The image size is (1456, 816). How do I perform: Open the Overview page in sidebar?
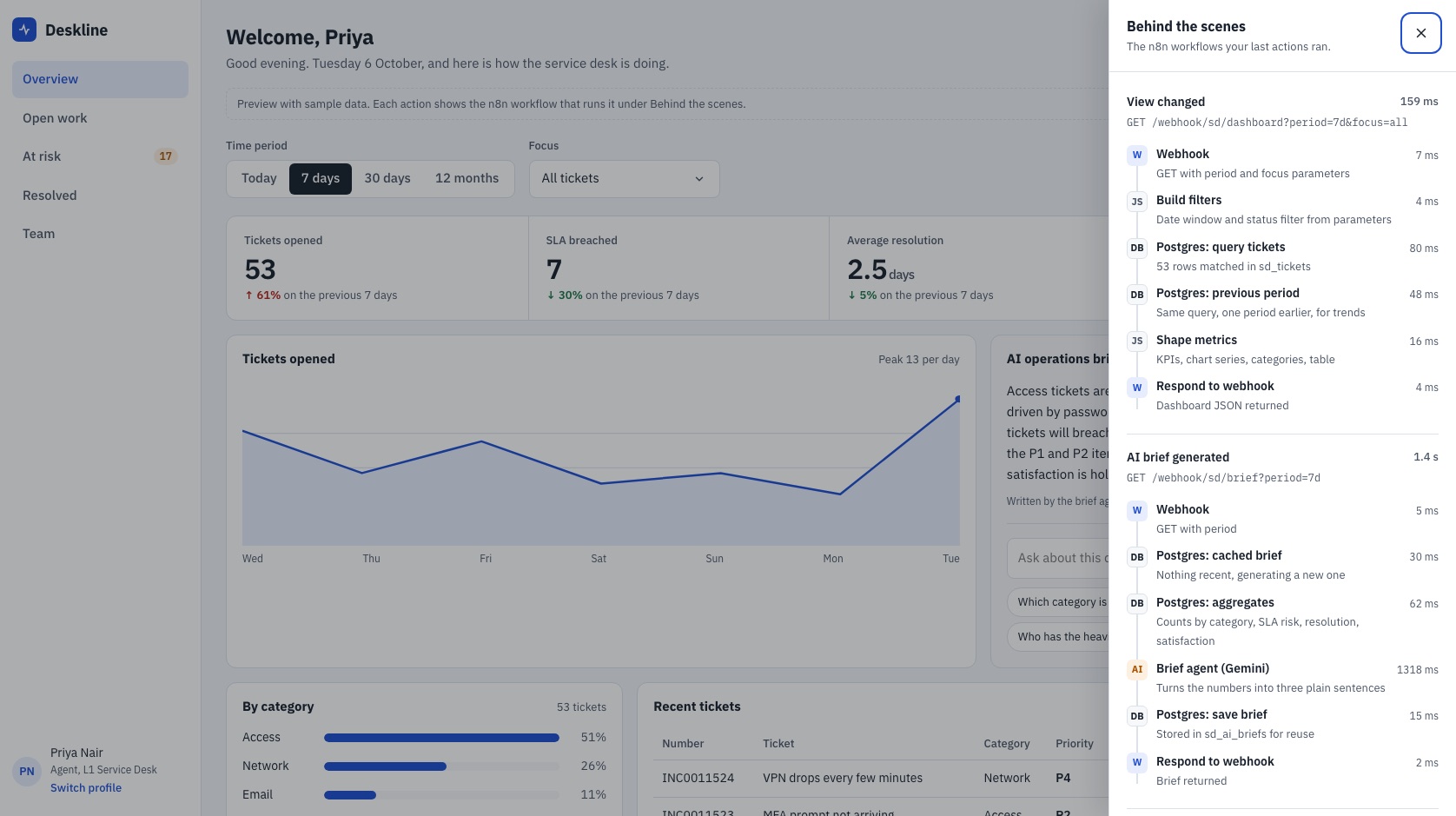coord(100,79)
